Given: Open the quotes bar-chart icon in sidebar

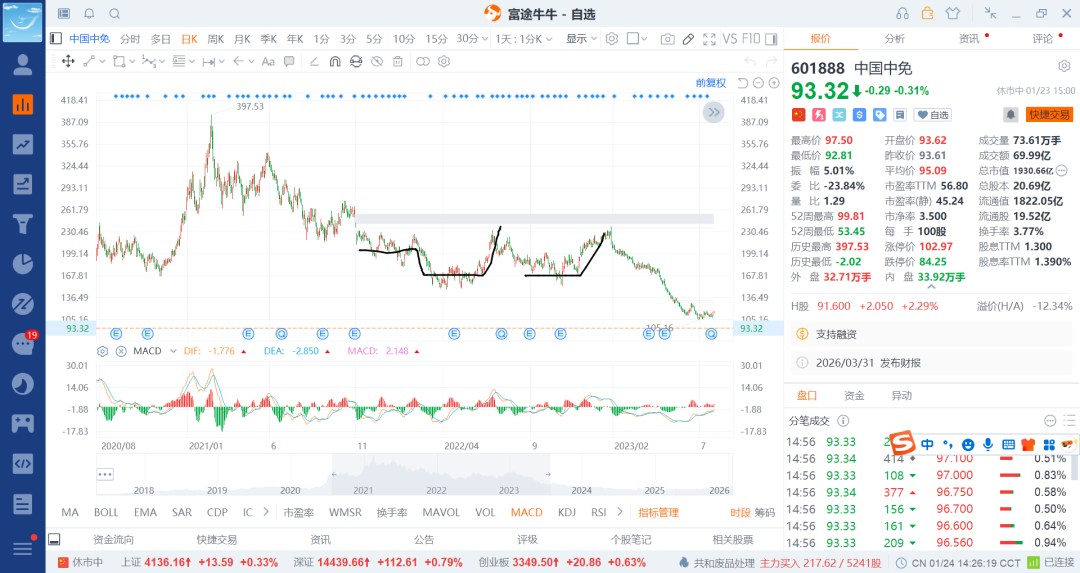Looking at the screenshot, I should pos(23,105).
